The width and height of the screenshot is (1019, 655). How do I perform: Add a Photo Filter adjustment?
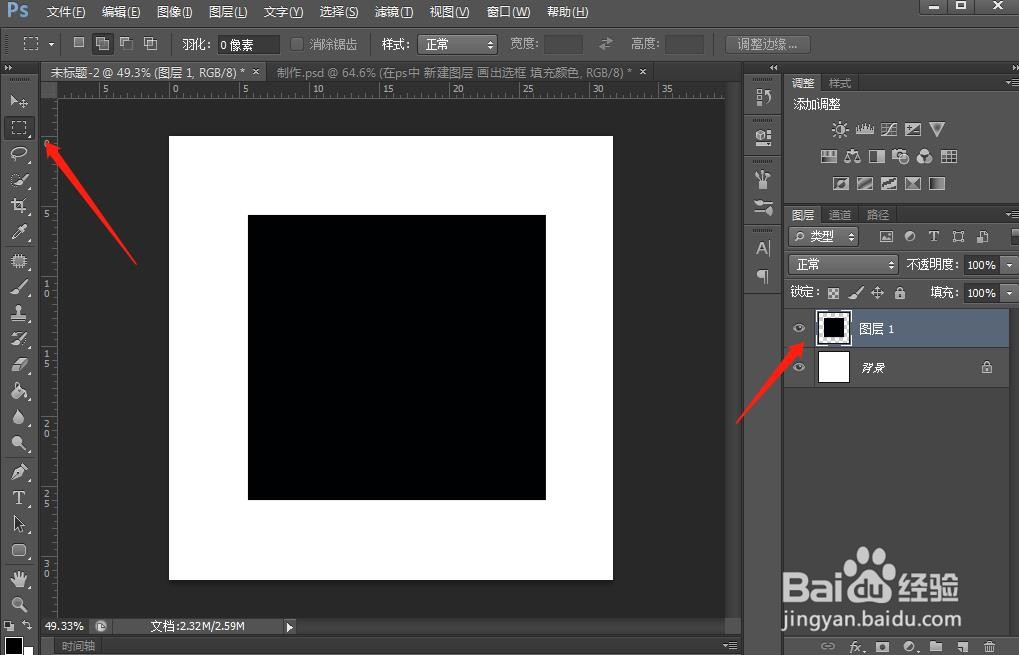tap(900, 157)
